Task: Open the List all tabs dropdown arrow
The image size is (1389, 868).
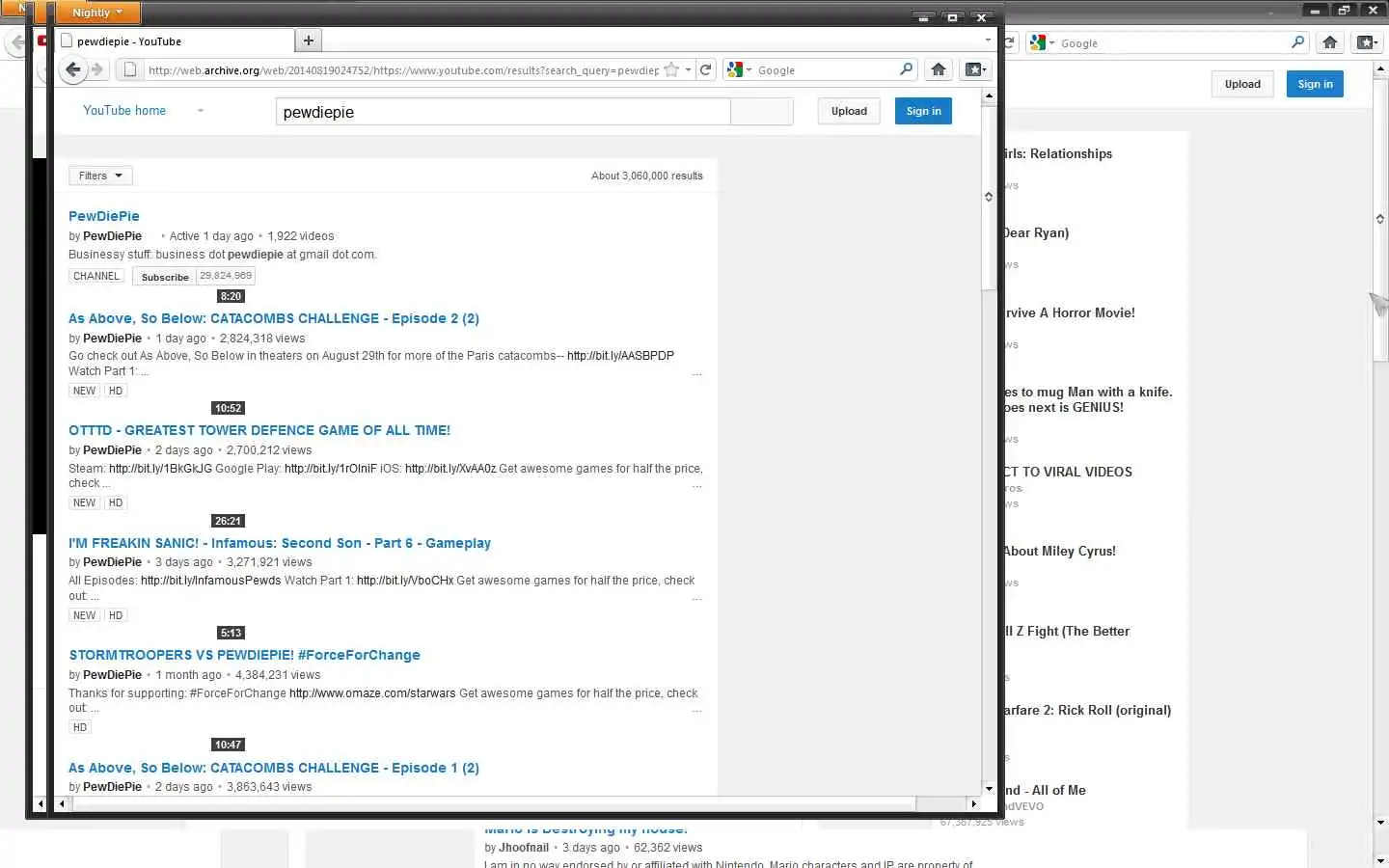Action: 988,41
